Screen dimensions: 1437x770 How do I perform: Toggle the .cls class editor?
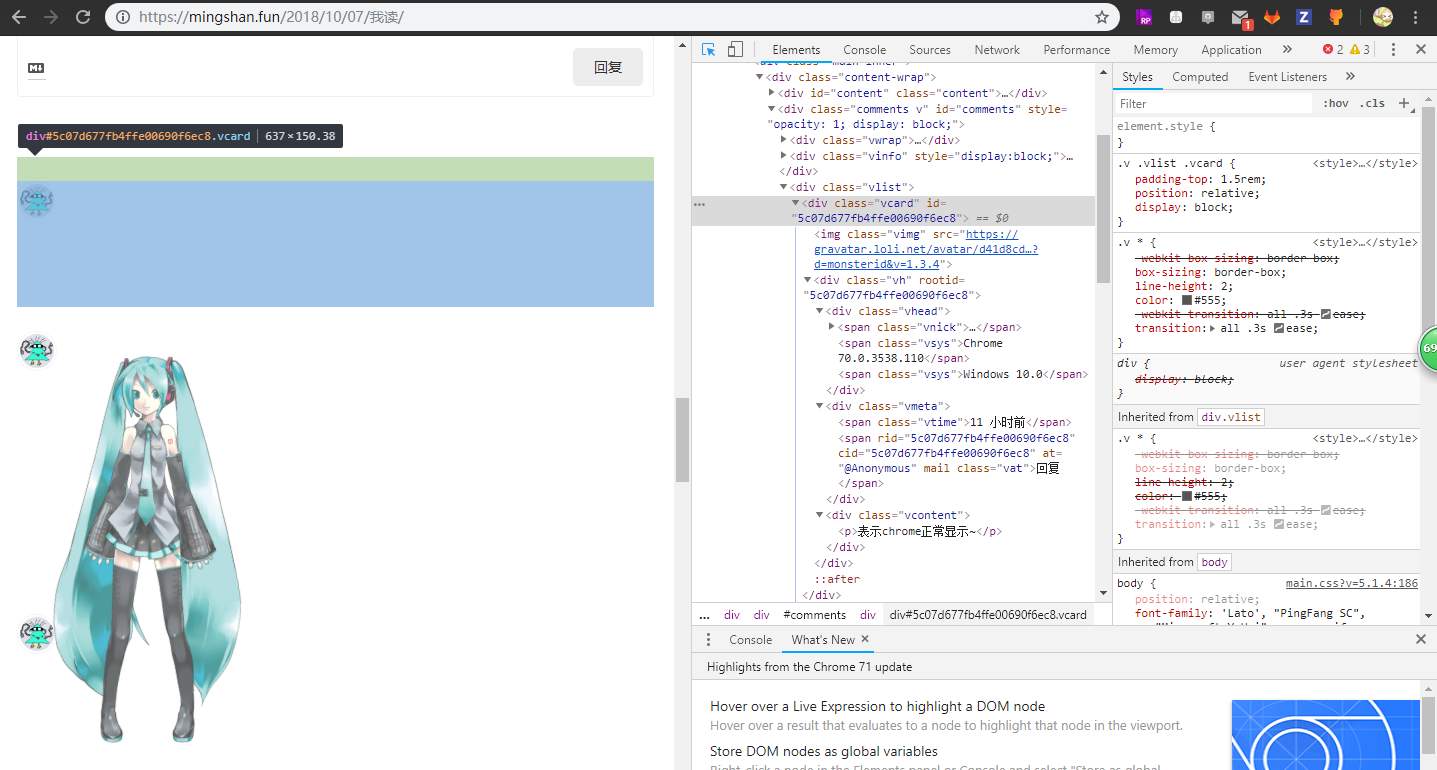pyautogui.click(x=1372, y=103)
